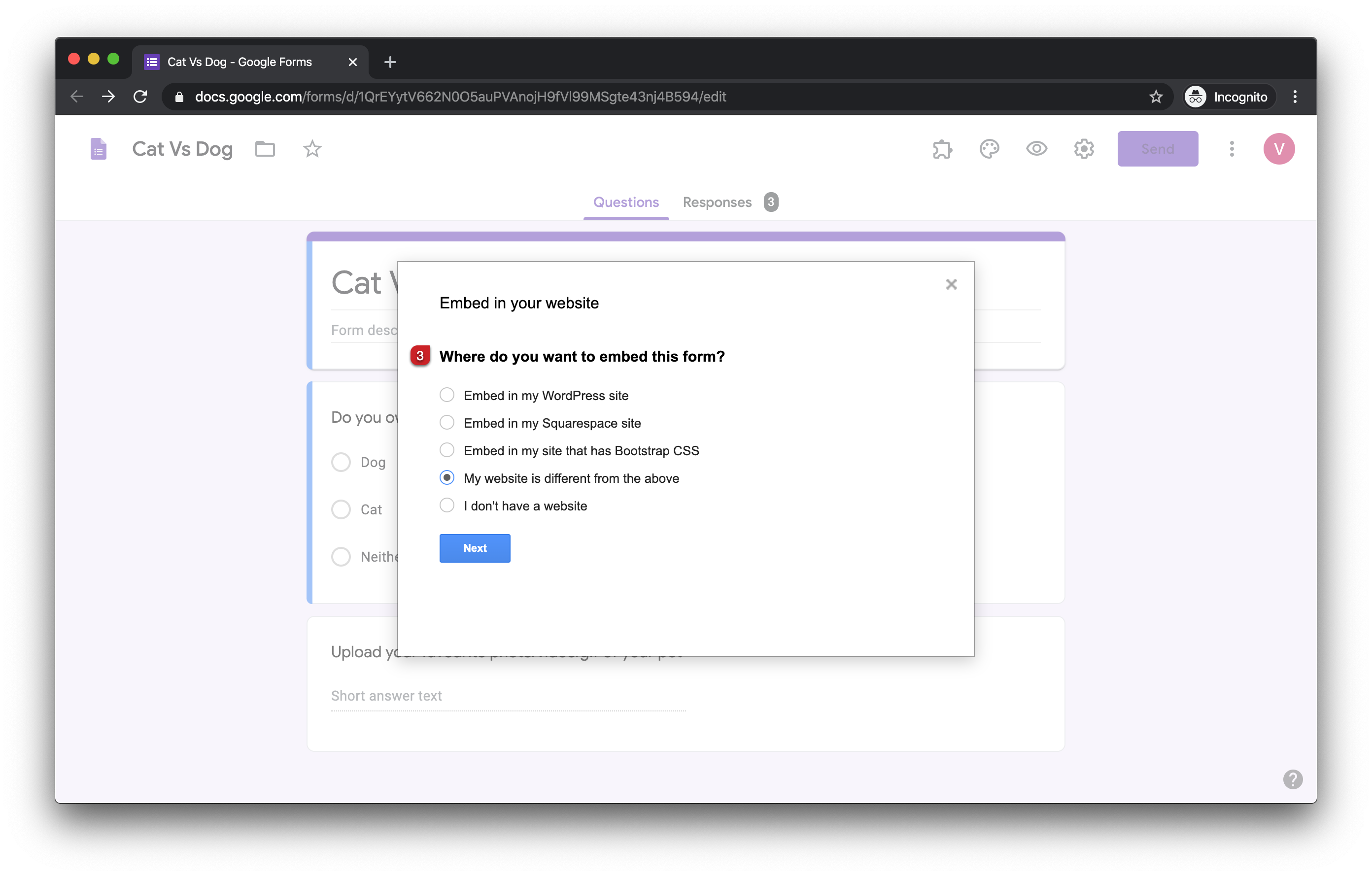
Task: Close the embed dialog
Action: (x=951, y=284)
